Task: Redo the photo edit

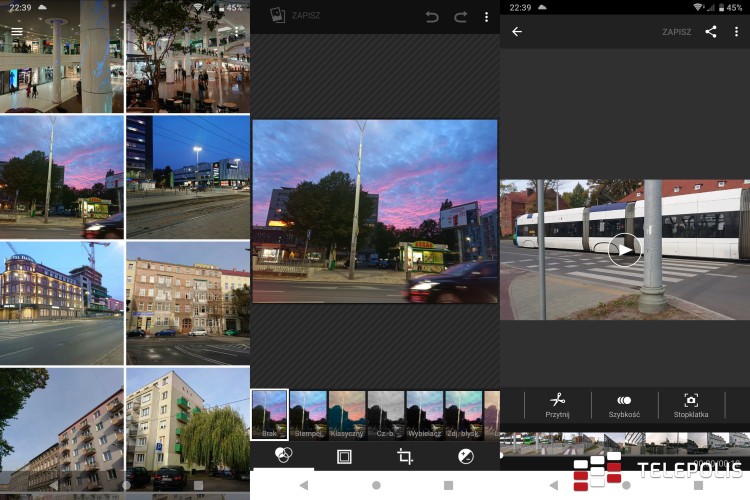Action: 460,17
